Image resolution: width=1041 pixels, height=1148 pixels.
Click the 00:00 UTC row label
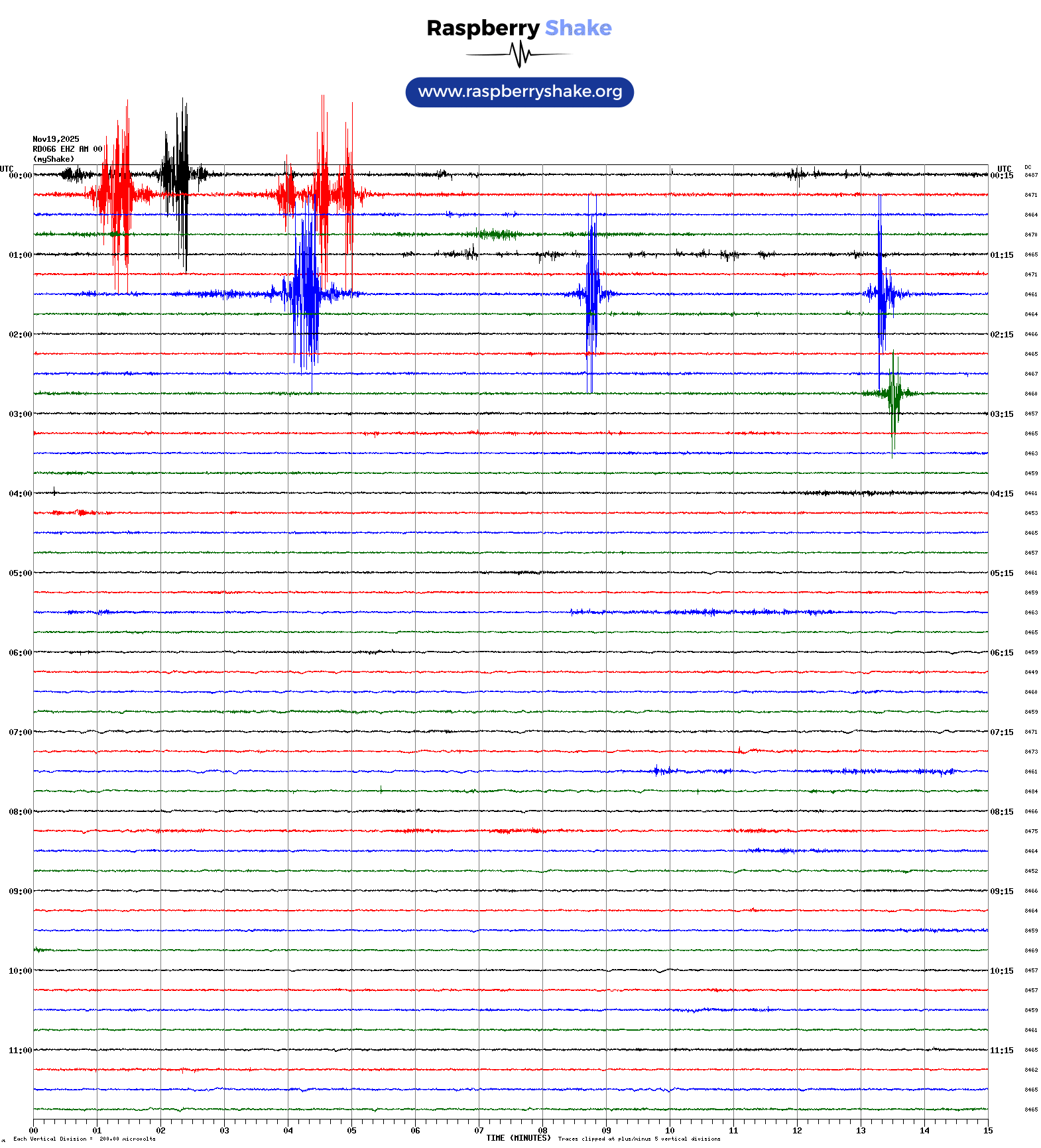tap(20, 176)
